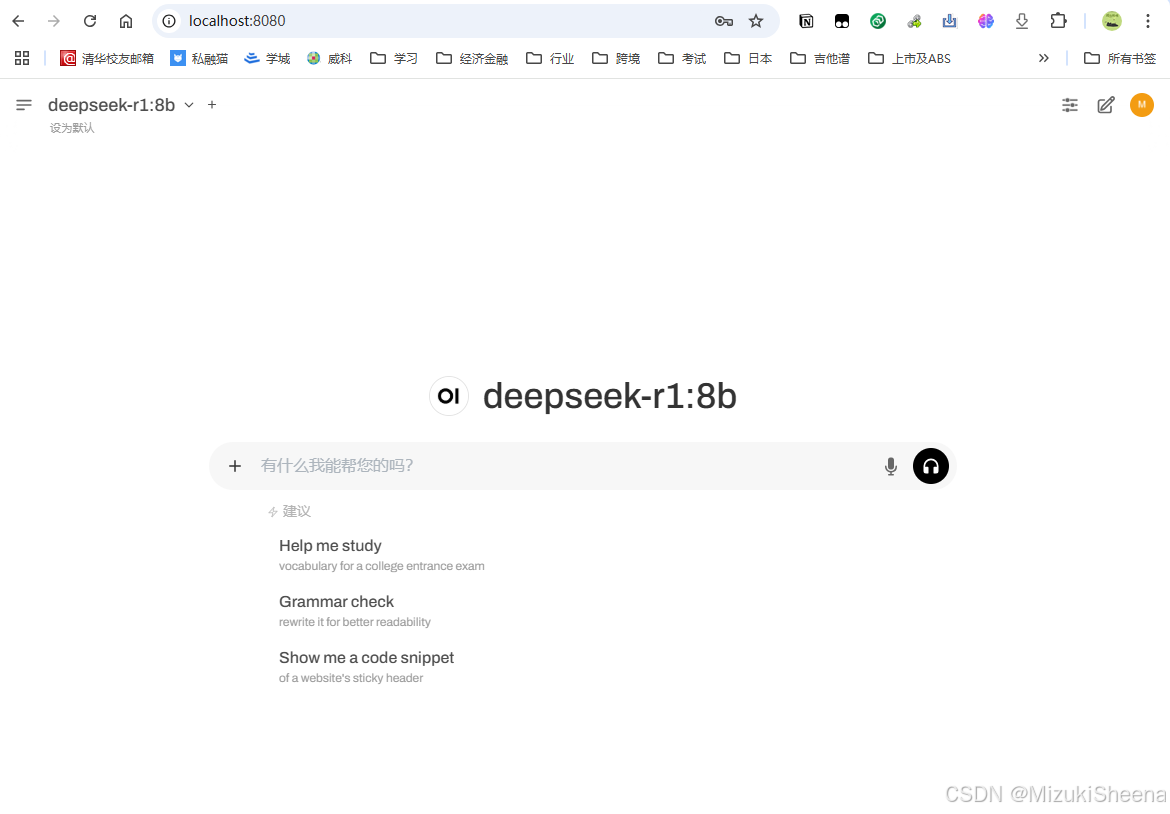1170x814 pixels.
Task: Open the sidebar hamburger menu
Action: coord(24,105)
